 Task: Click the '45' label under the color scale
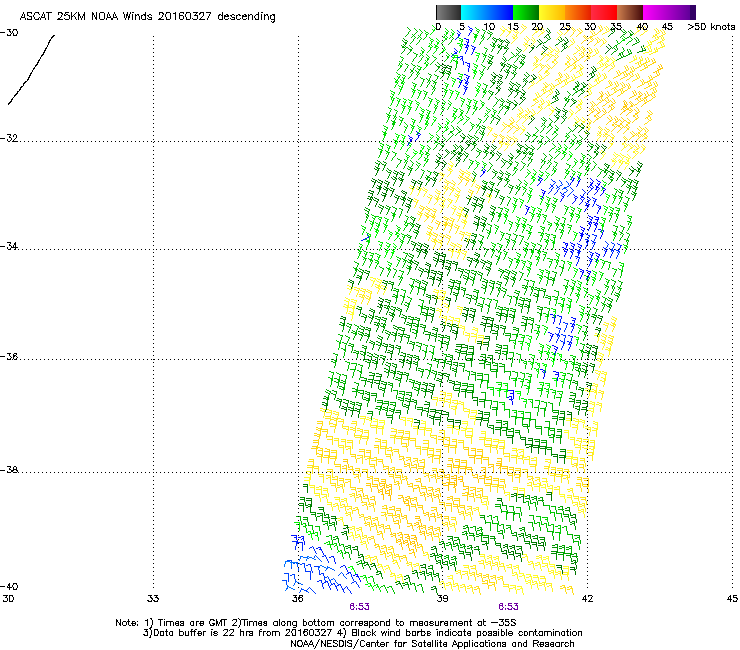(667, 27)
